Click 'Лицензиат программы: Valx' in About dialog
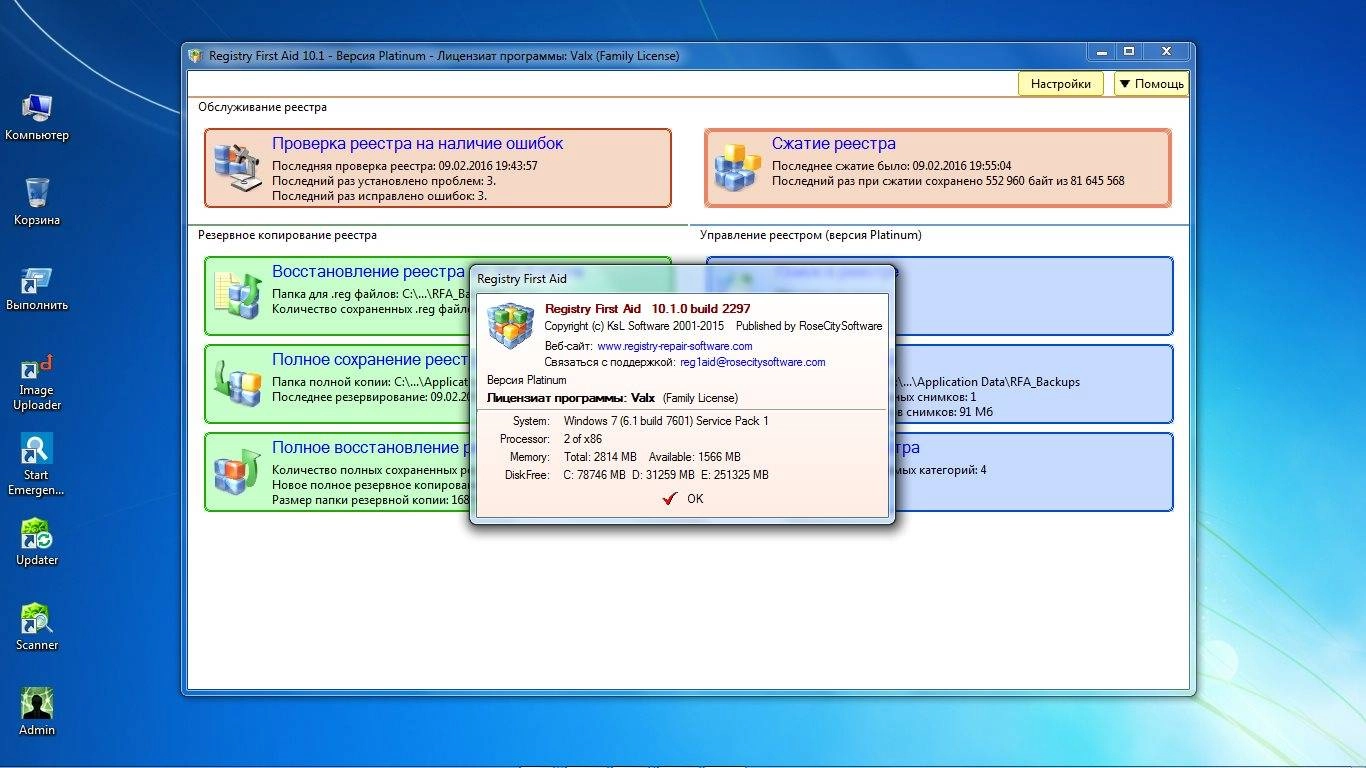 [570, 398]
